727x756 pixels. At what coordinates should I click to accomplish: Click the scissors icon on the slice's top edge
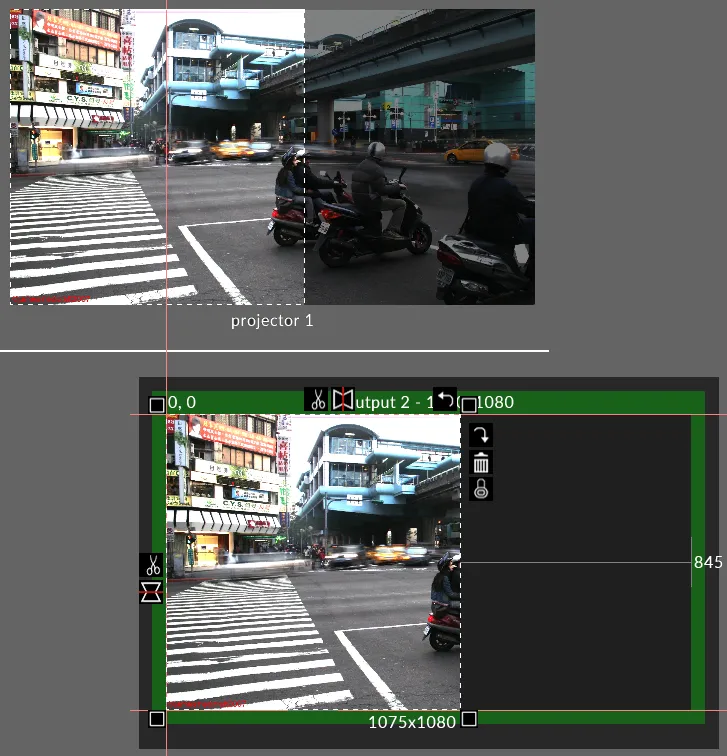click(x=316, y=400)
